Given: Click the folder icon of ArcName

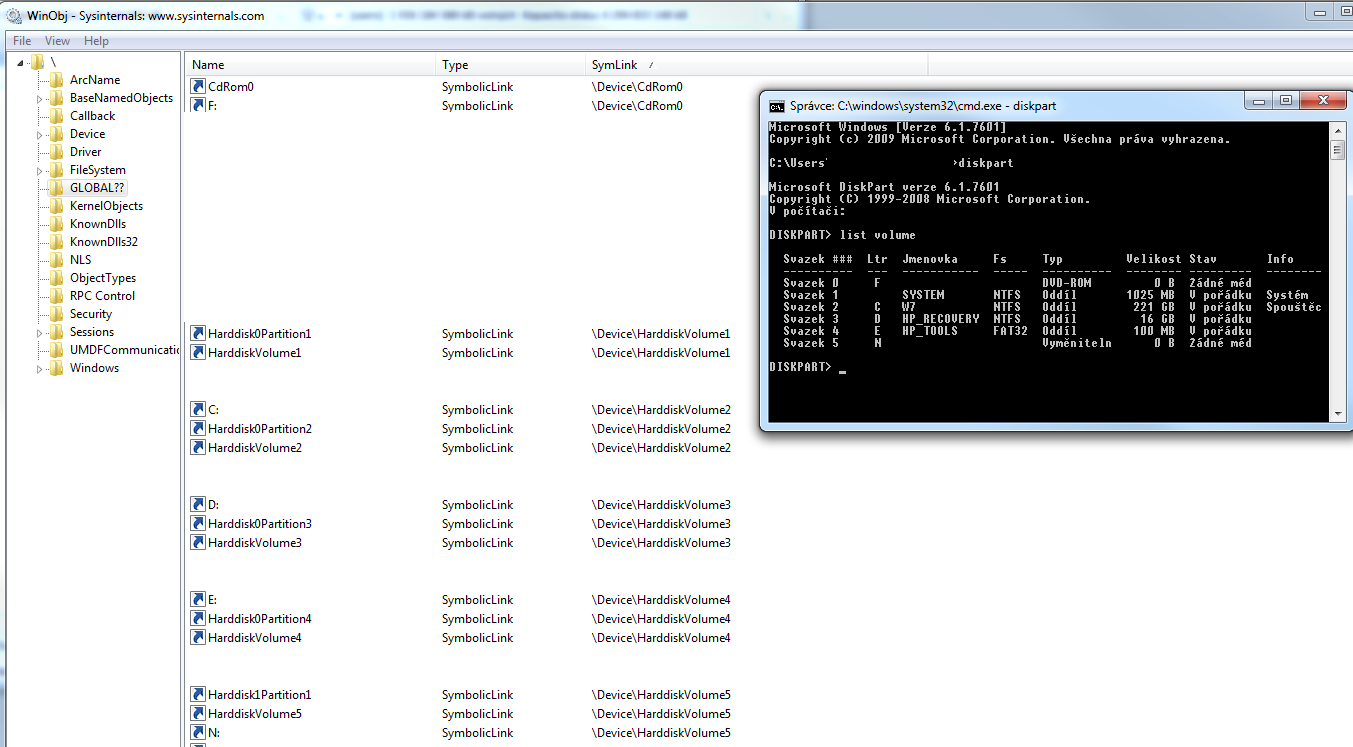Looking at the screenshot, I should click(x=56, y=80).
